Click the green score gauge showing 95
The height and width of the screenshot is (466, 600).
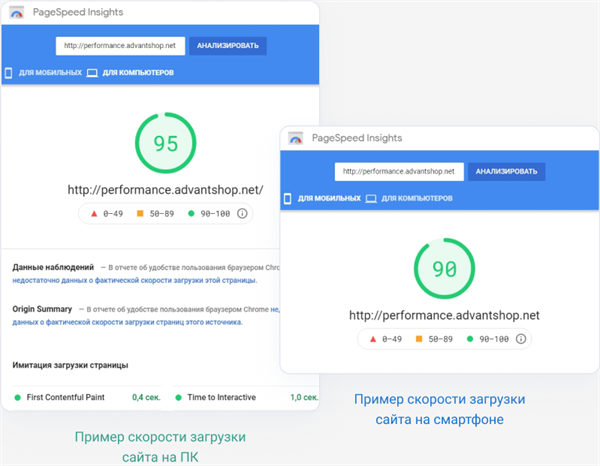[x=165, y=144]
